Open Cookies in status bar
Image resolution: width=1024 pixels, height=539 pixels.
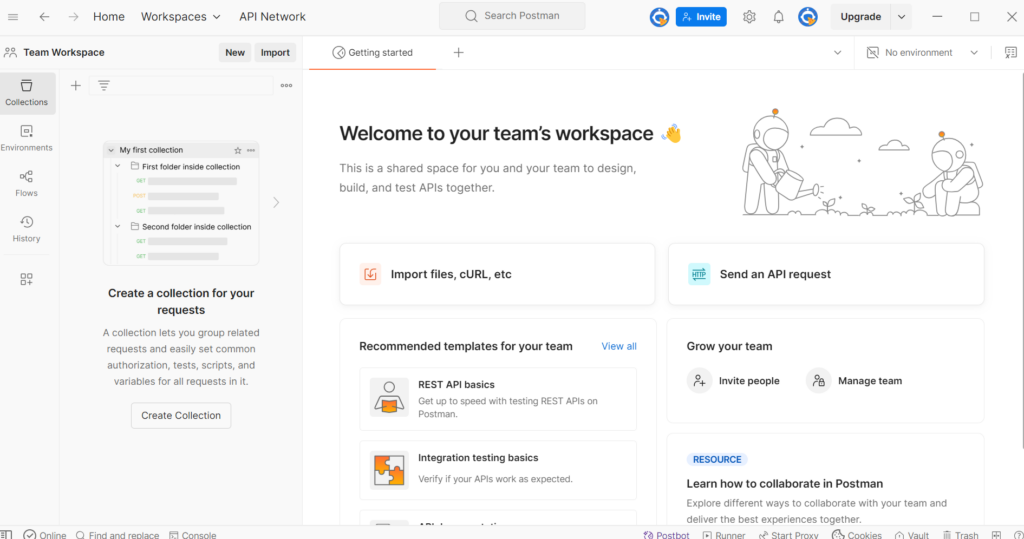(857, 534)
